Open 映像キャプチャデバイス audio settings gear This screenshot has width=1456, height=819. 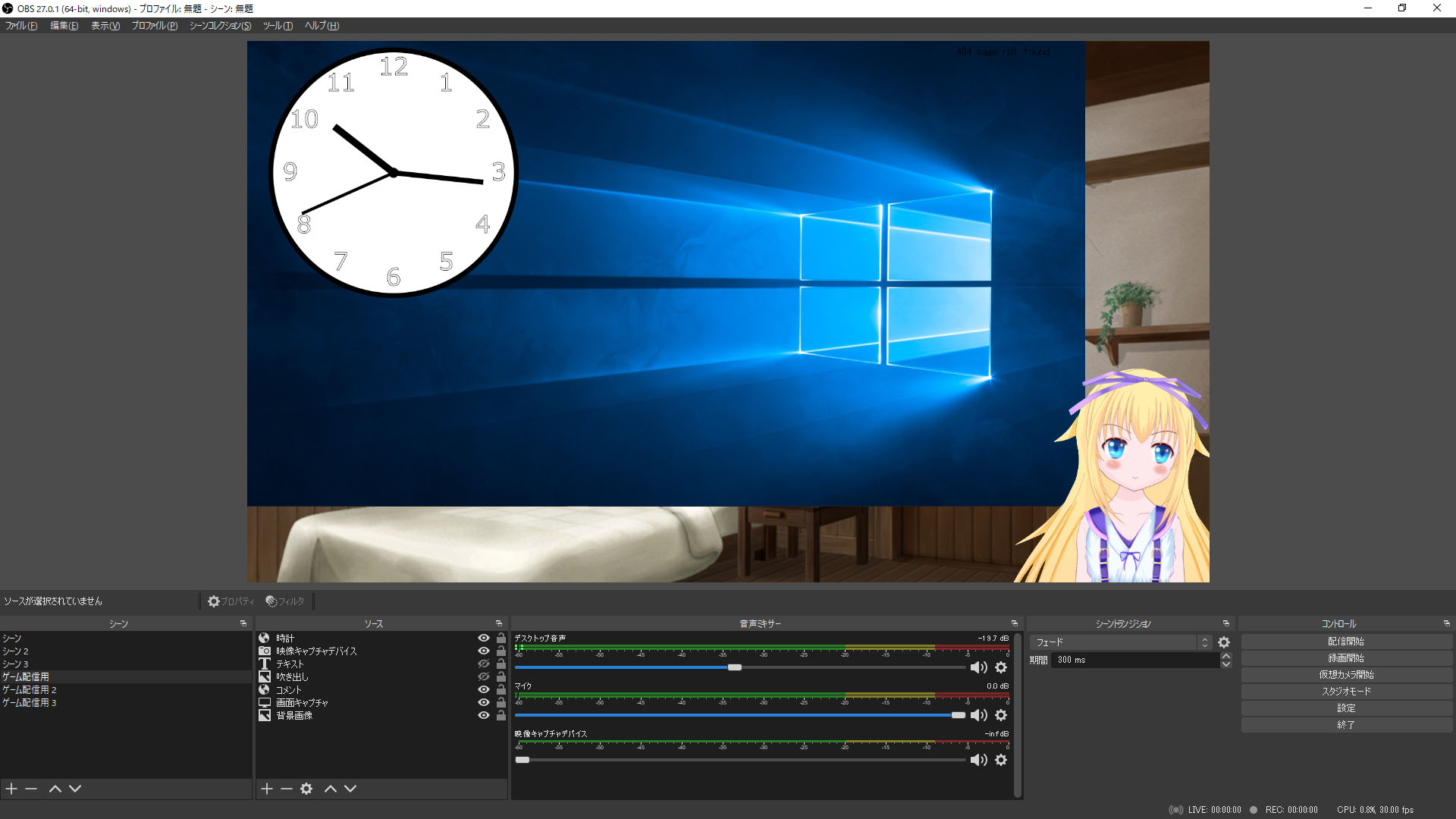click(x=1001, y=760)
